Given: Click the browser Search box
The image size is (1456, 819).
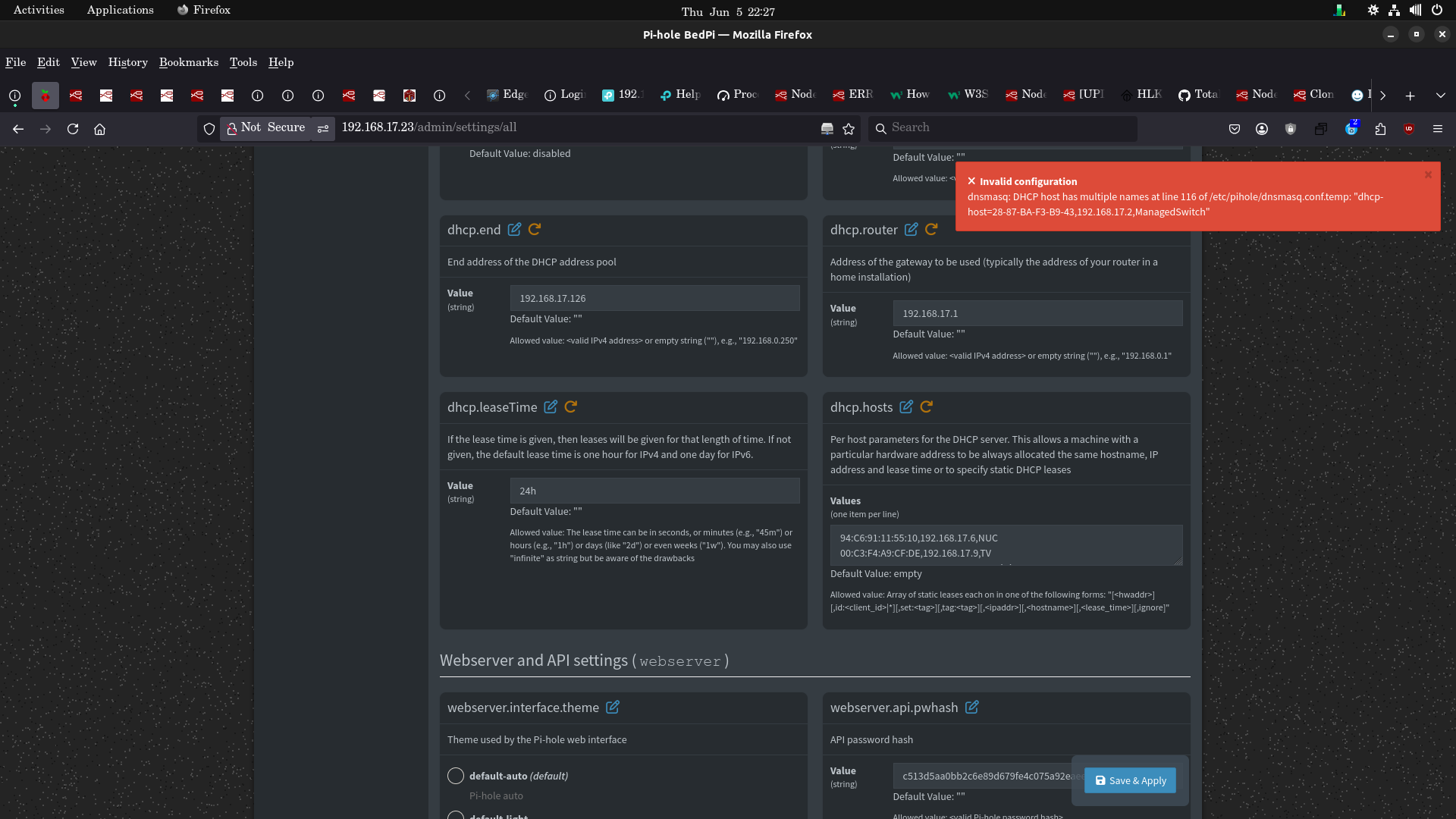Looking at the screenshot, I should click(x=1003, y=128).
